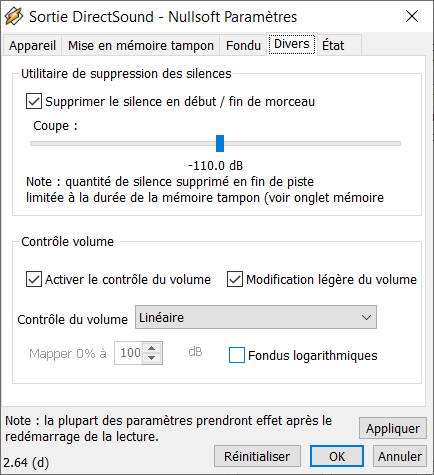Click the Winamp lightning icon in title bar

[14, 17]
